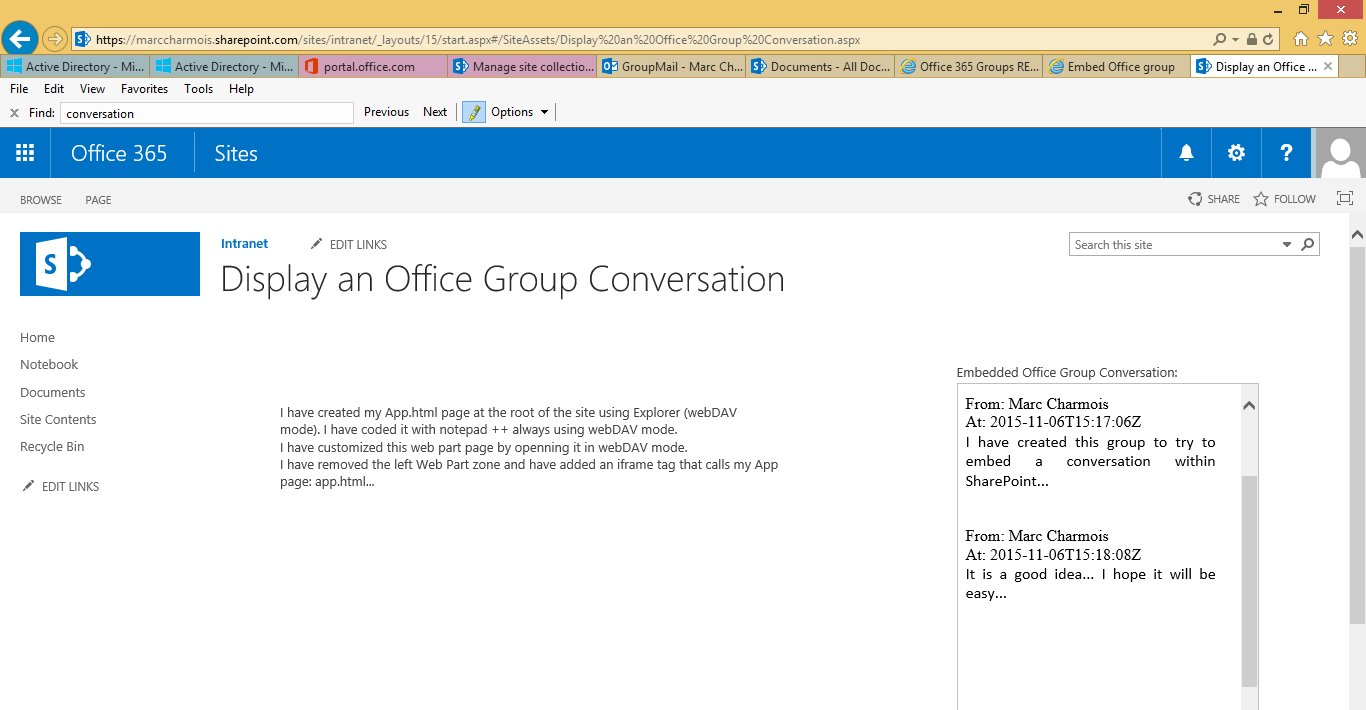Open the Intranet breadcrumb link
The height and width of the screenshot is (710, 1366).
[x=244, y=244]
